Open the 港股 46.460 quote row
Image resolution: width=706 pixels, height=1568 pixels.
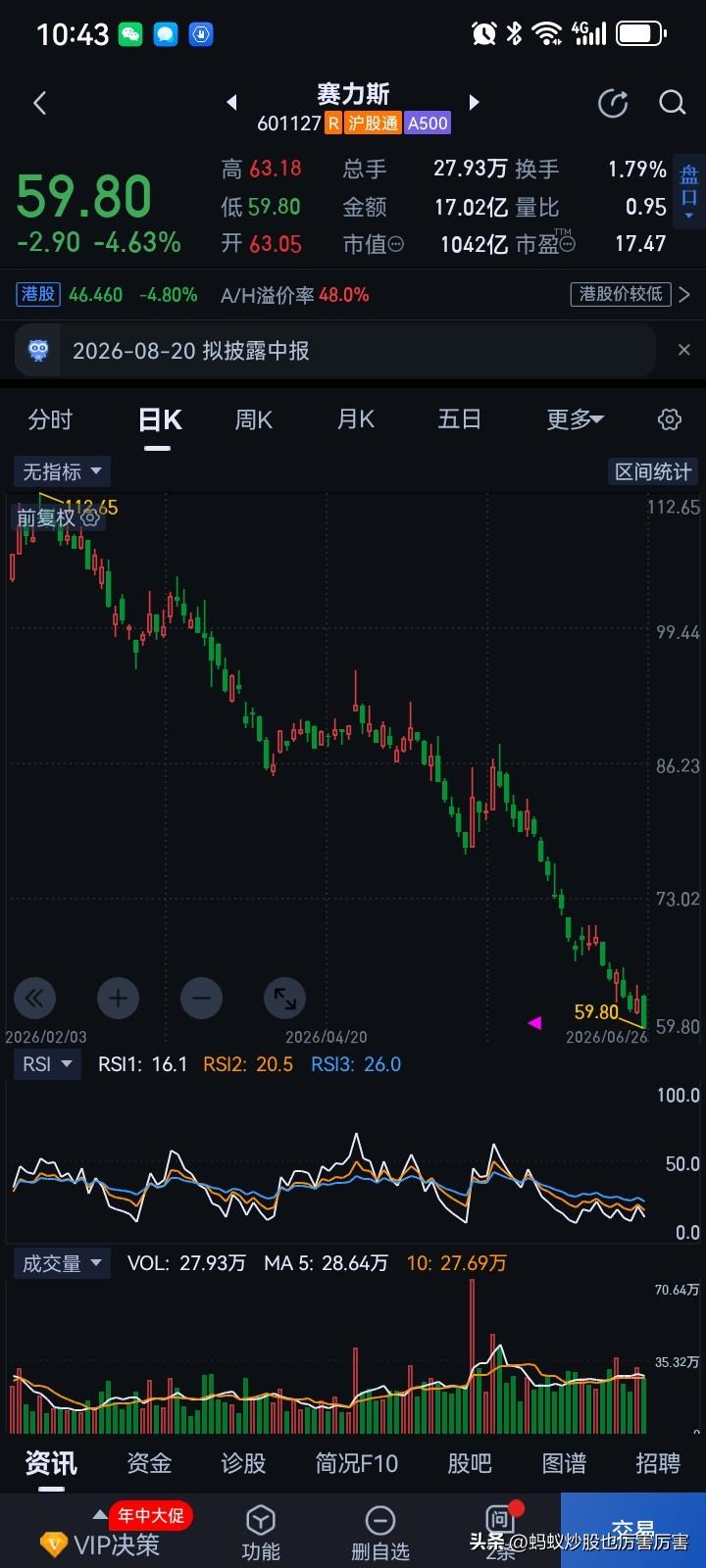[x=108, y=294]
